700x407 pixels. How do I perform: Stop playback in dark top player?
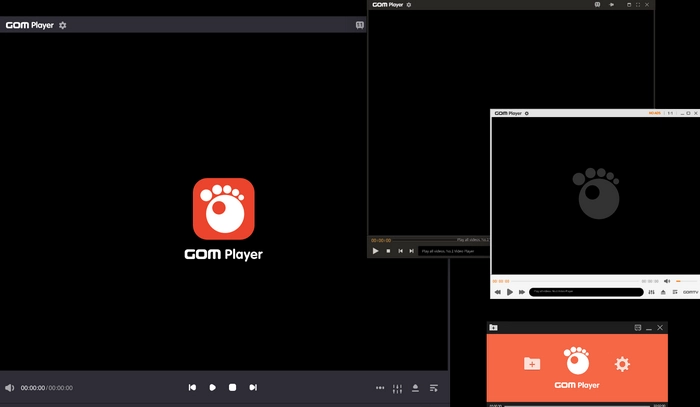(x=388, y=251)
